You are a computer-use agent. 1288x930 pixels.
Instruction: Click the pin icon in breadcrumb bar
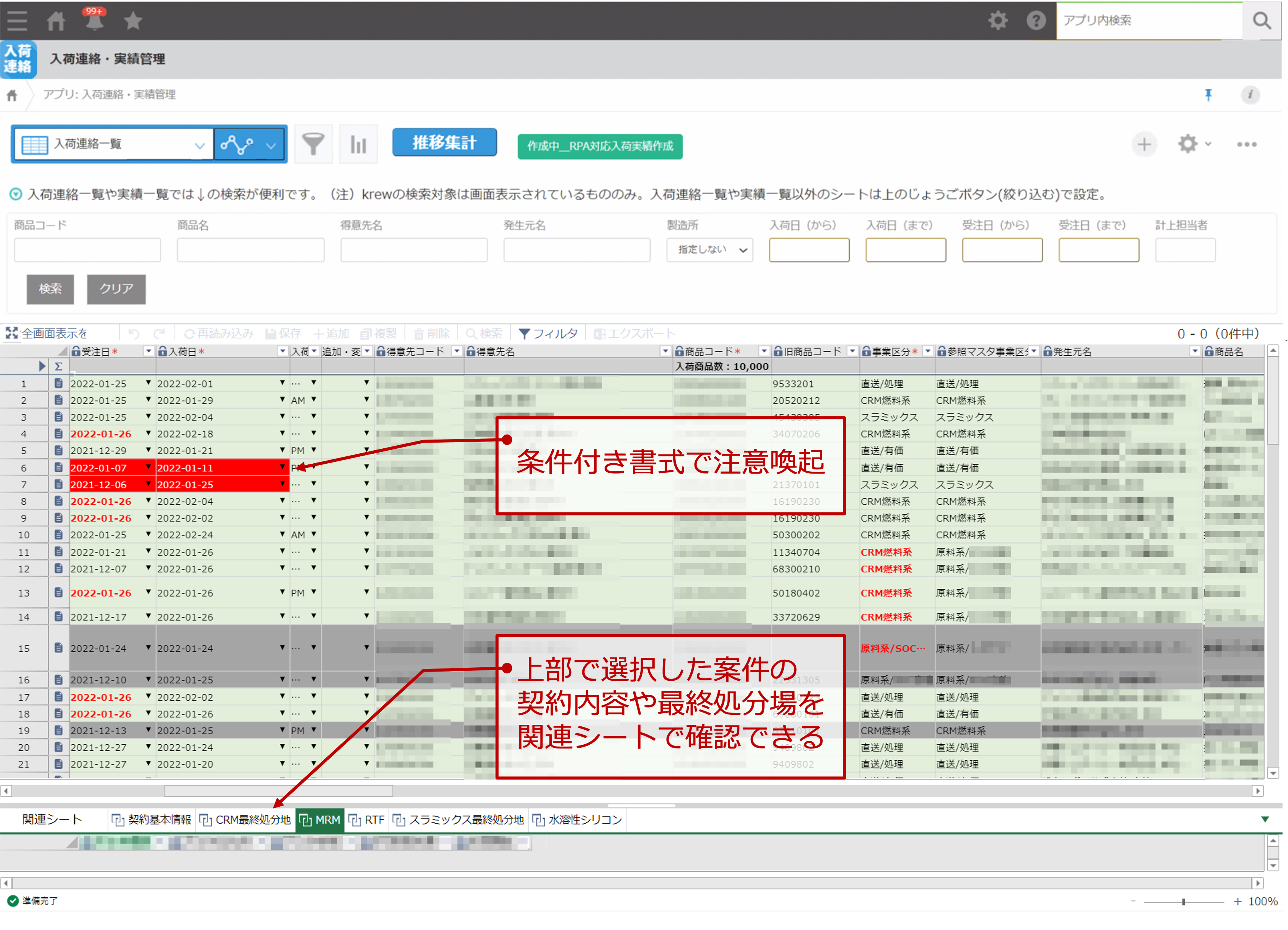tap(1208, 95)
